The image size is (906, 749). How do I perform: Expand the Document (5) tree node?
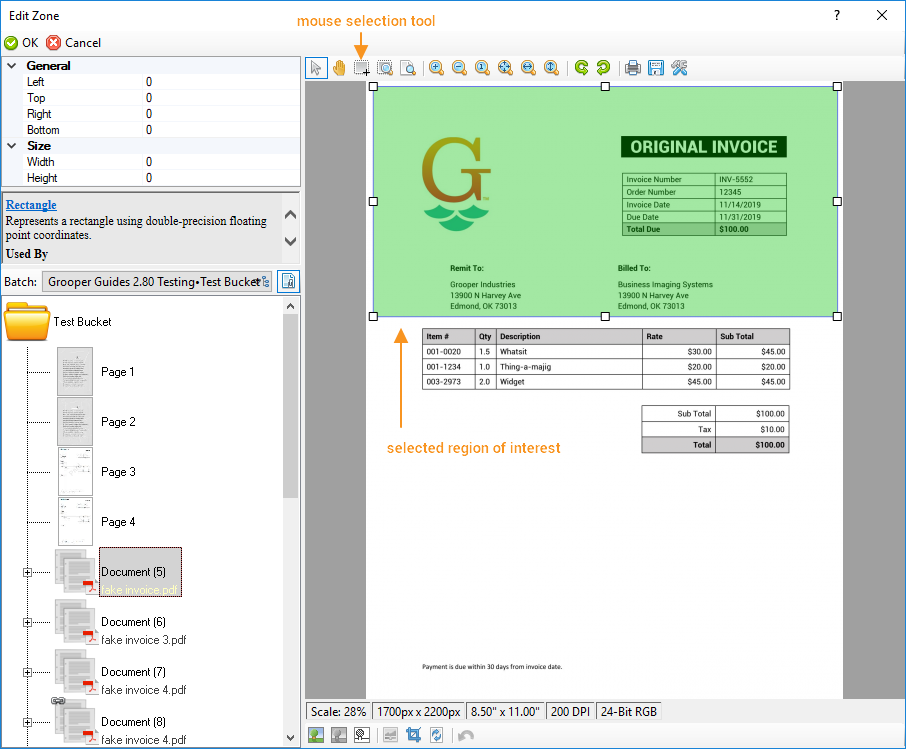27,572
